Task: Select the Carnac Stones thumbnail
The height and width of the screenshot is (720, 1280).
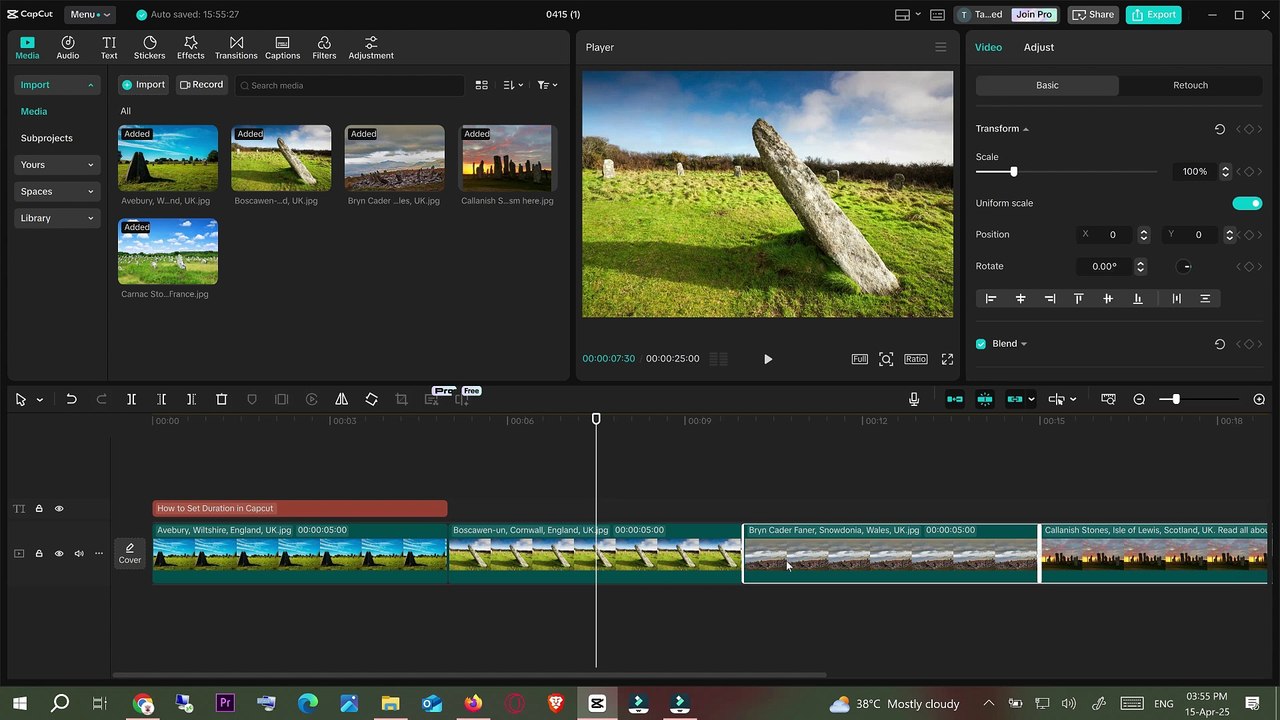Action: pyautogui.click(x=168, y=252)
